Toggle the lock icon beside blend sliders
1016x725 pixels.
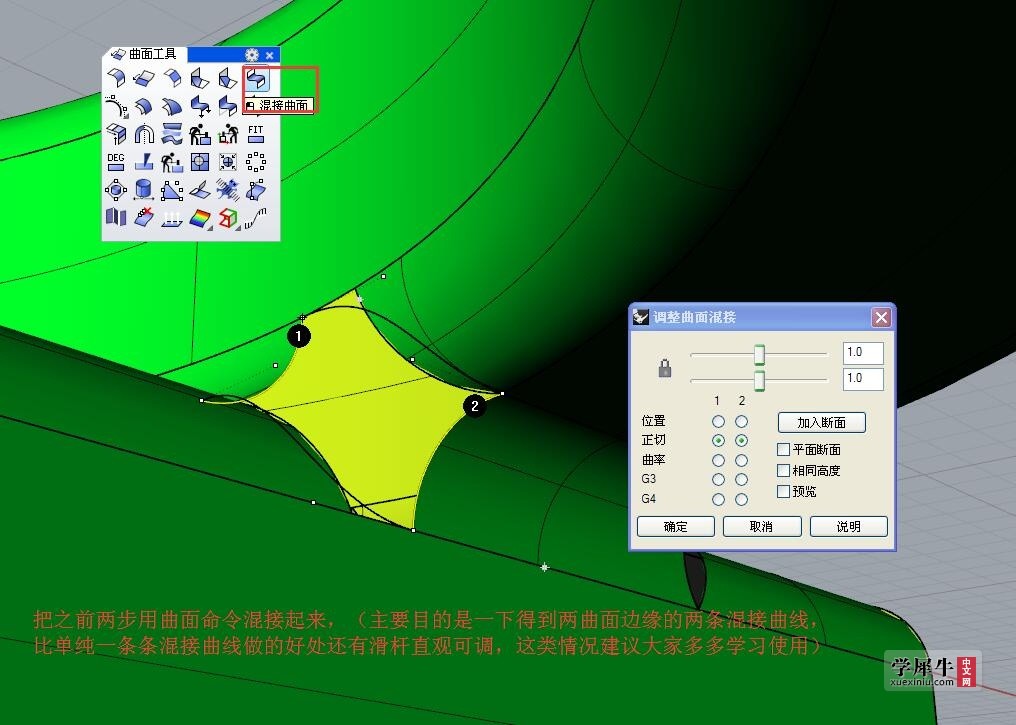click(x=665, y=368)
